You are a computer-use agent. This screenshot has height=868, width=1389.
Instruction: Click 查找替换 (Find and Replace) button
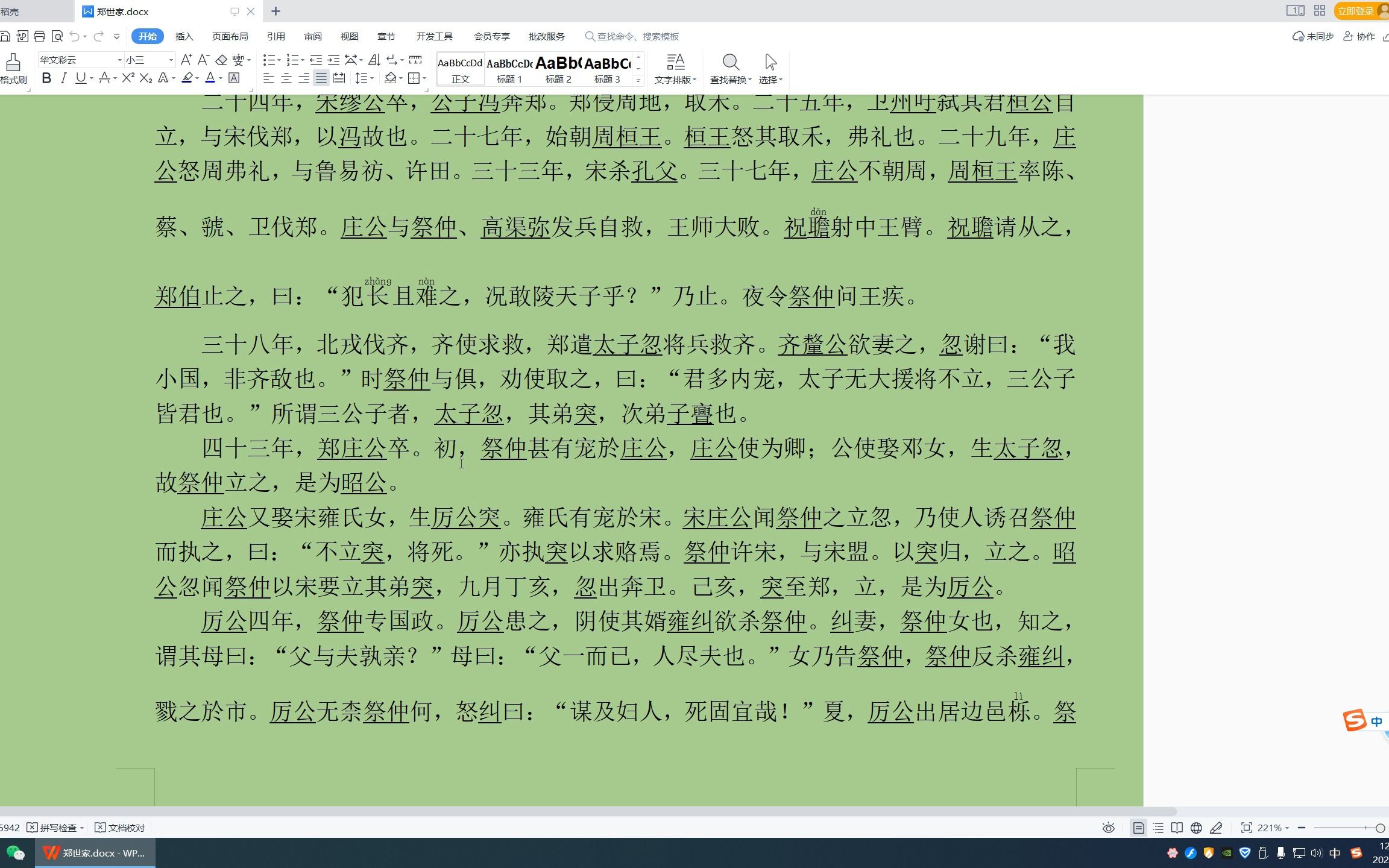pyautogui.click(x=731, y=69)
